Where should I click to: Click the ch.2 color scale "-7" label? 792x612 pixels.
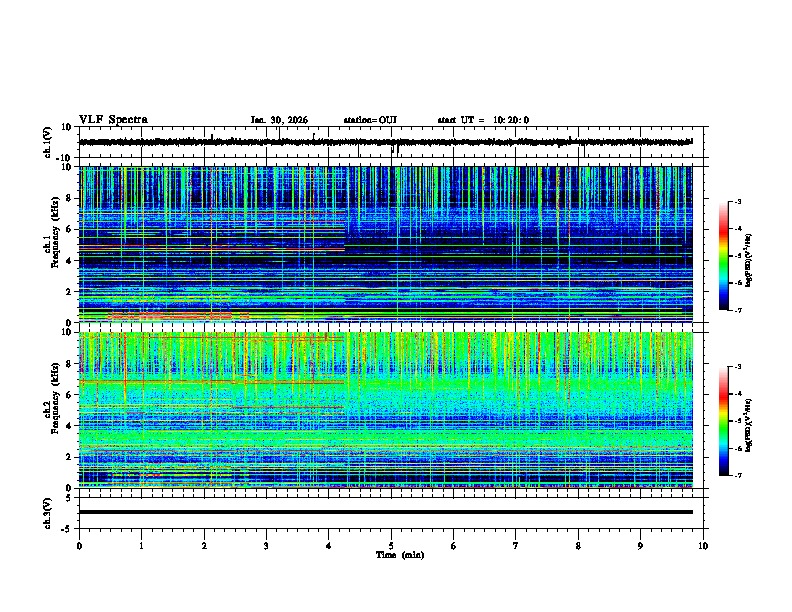click(737, 476)
